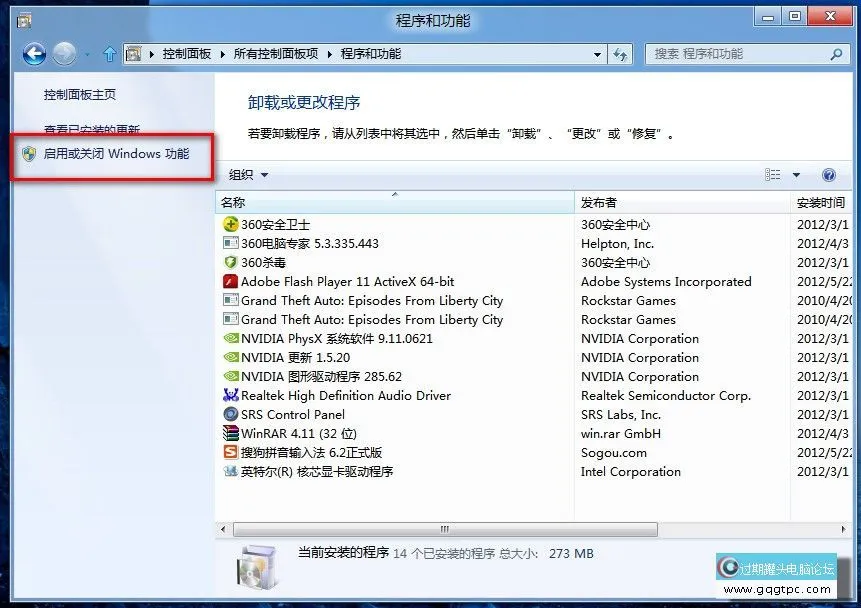
Task: Select the 搜狗拼音输入法 icon
Action: tap(230, 452)
